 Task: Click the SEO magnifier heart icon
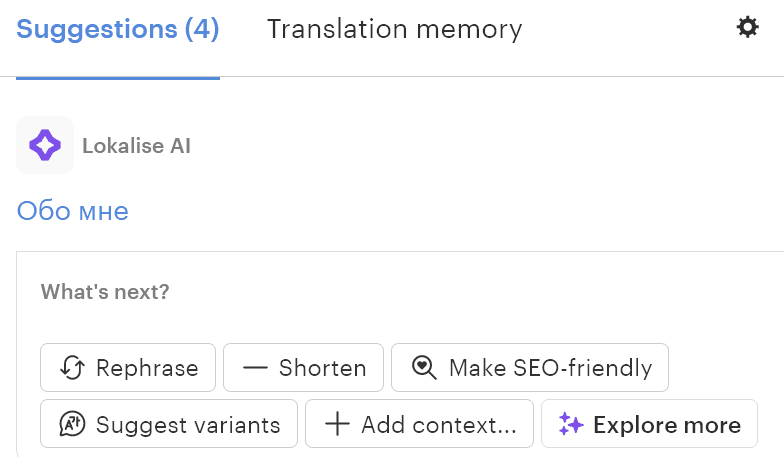tap(424, 368)
